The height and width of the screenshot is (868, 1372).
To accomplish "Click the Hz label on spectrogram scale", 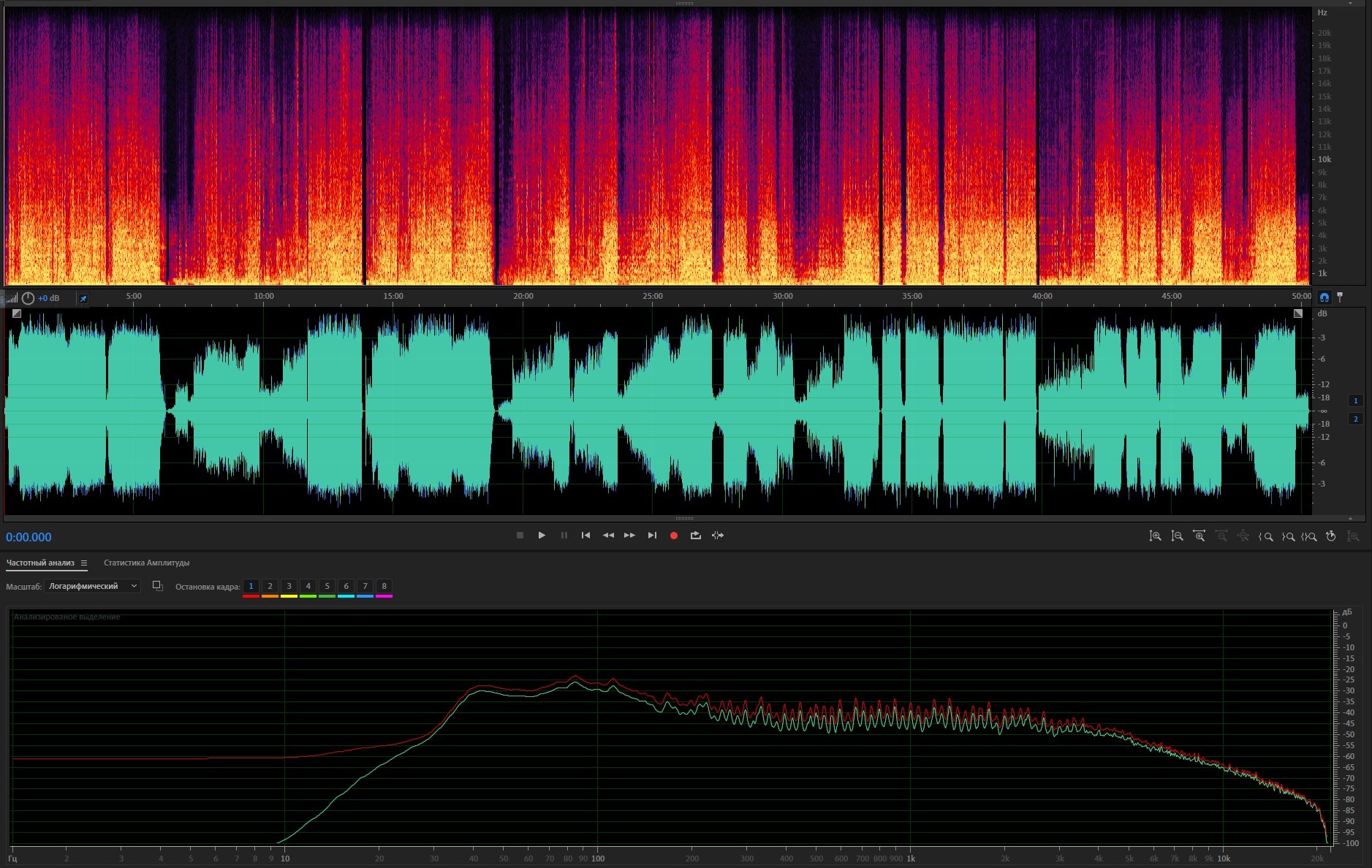I will [x=1322, y=12].
